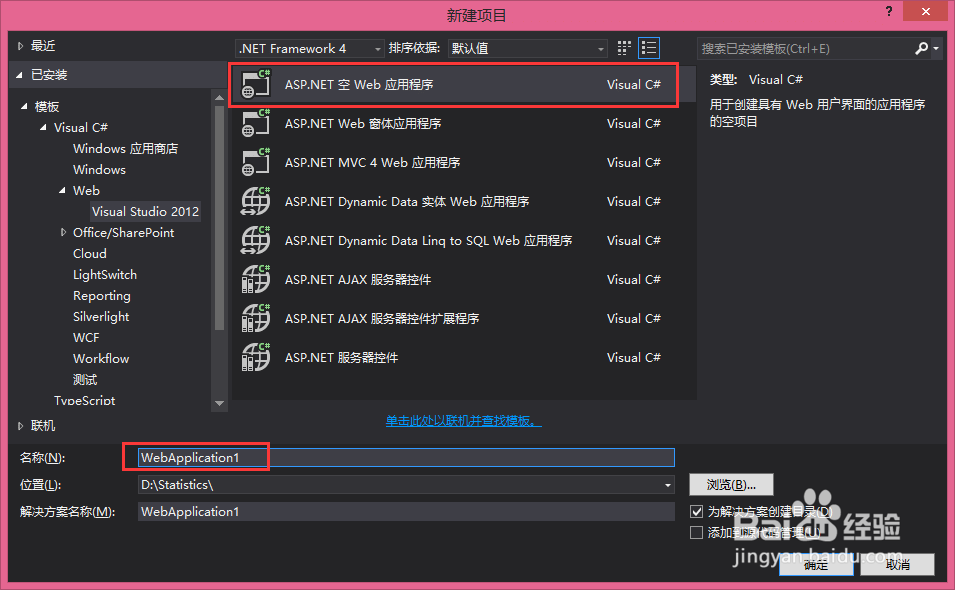This screenshot has width=955, height=590.
Task: Click the Dynamic Data Linq to SQL icon
Action: (x=256, y=240)
